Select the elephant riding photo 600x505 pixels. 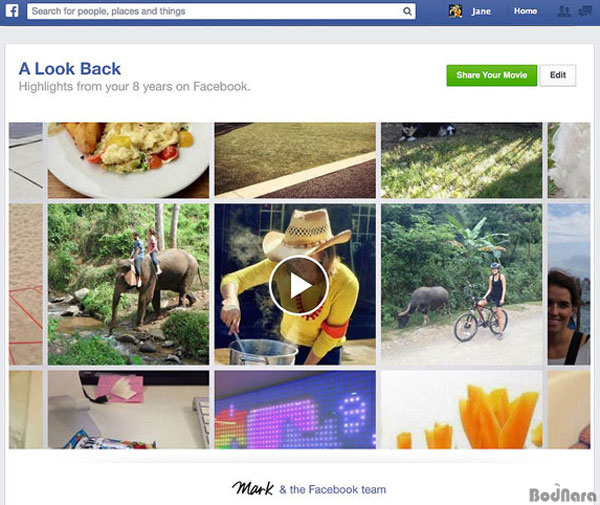click(129, 284)
